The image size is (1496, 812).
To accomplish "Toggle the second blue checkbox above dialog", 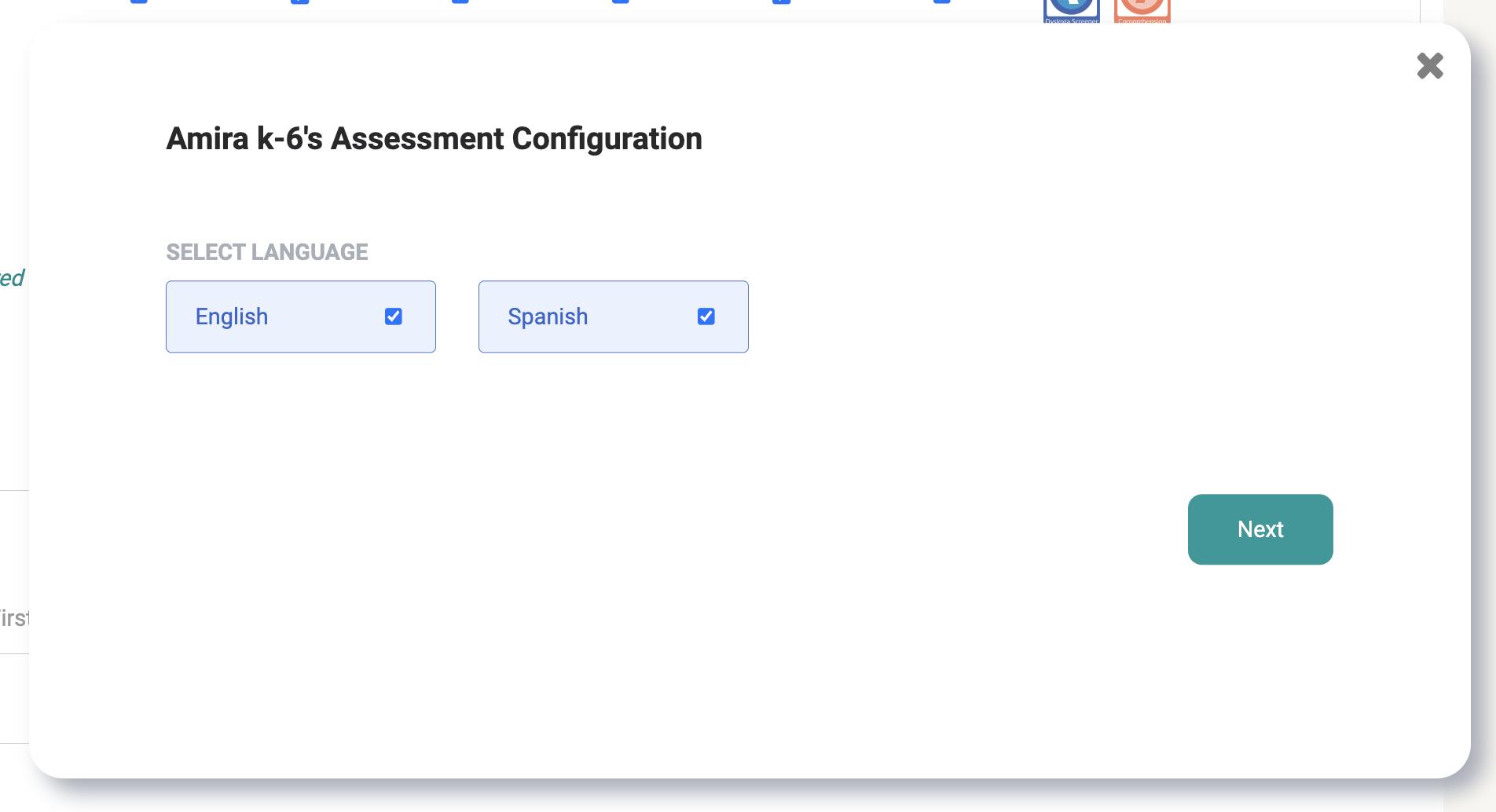I will (x=299, y=2).
